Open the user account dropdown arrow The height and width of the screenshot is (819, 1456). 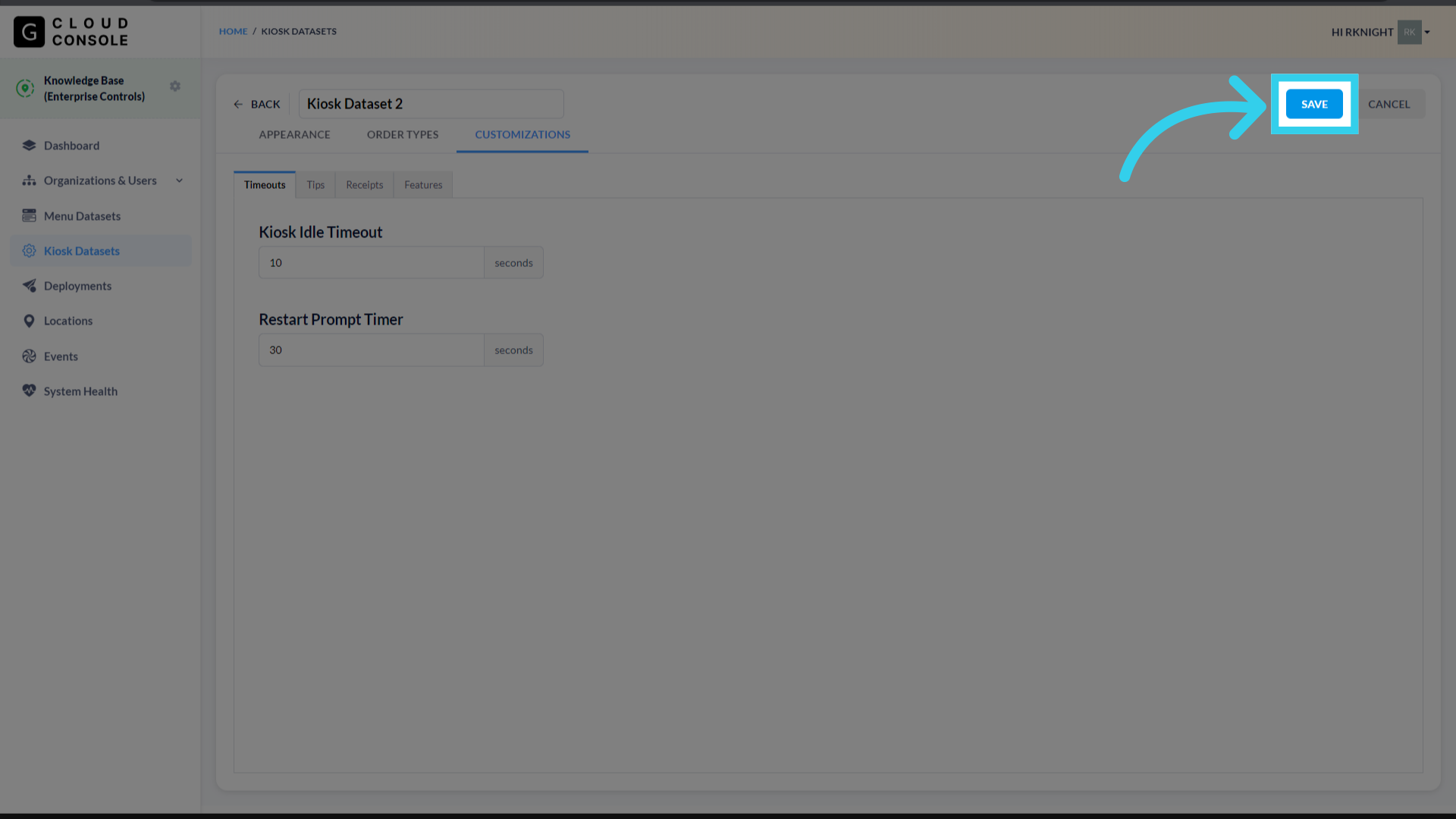[x=1427, y=32]
